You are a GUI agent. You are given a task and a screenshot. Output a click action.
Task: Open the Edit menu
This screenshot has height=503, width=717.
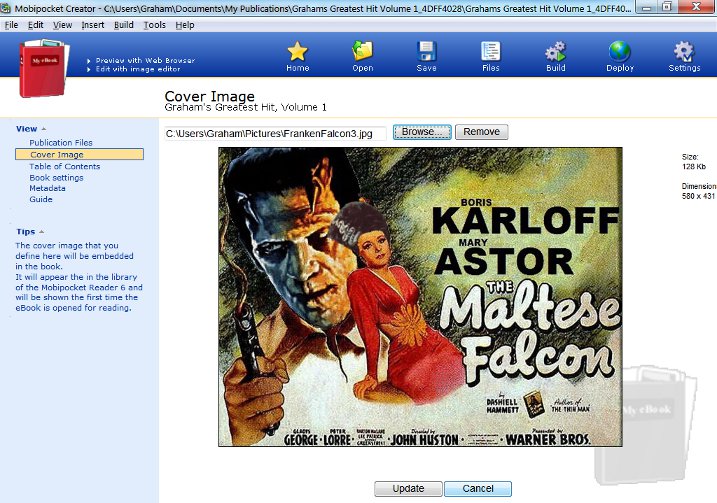[x=36, y=25]
